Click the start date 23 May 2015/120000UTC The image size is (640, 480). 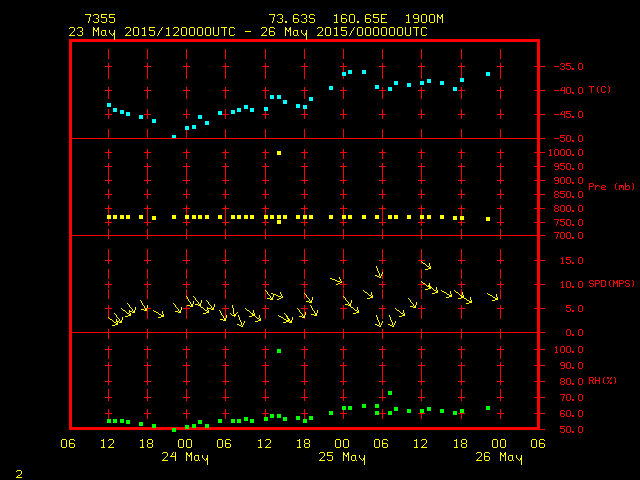point(152,32)
